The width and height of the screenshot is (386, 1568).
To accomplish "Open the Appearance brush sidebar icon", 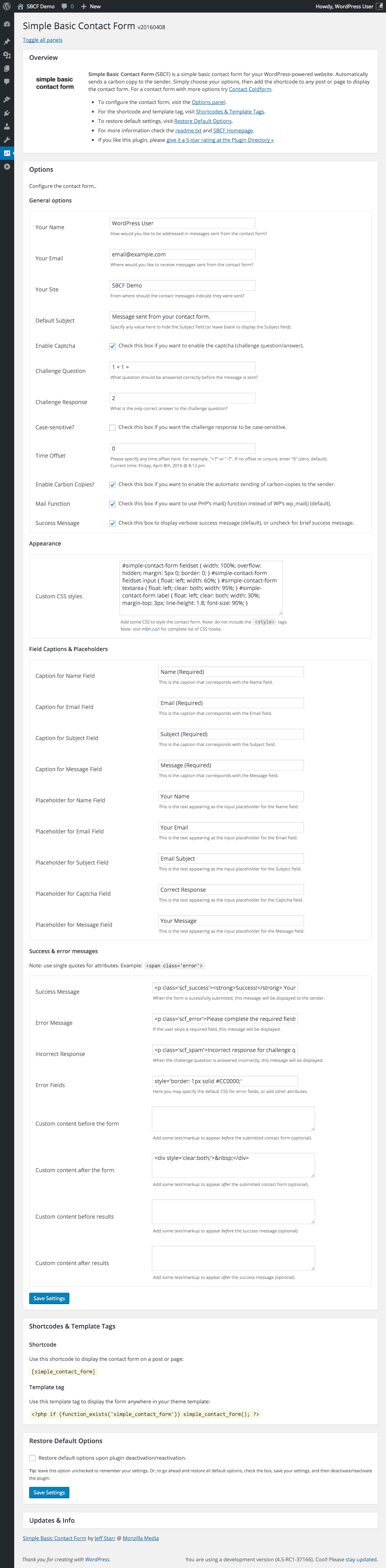I will (x=7, y=99).
